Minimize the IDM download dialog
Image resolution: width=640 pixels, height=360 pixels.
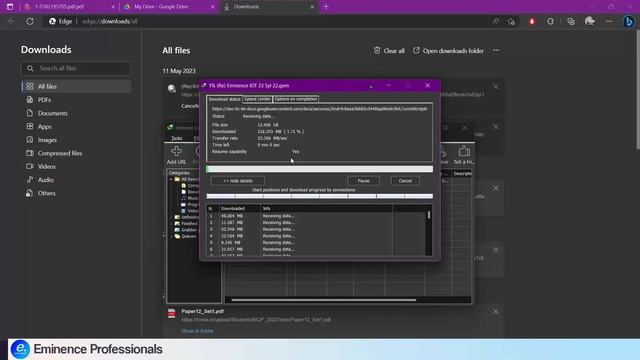coord(389,85)
